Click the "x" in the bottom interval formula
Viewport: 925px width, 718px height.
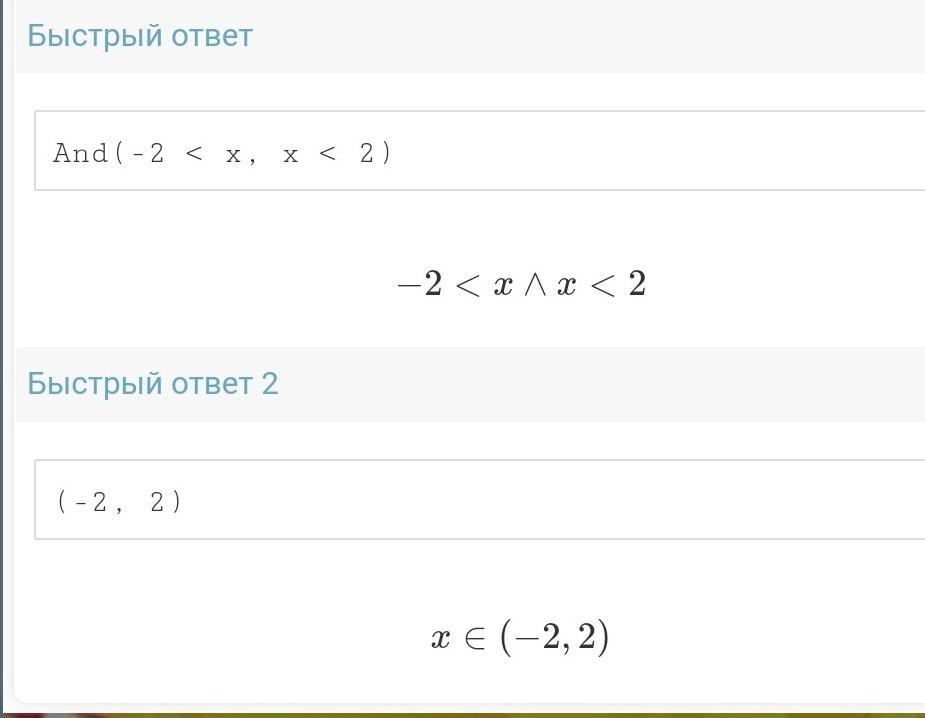[441, 639]
